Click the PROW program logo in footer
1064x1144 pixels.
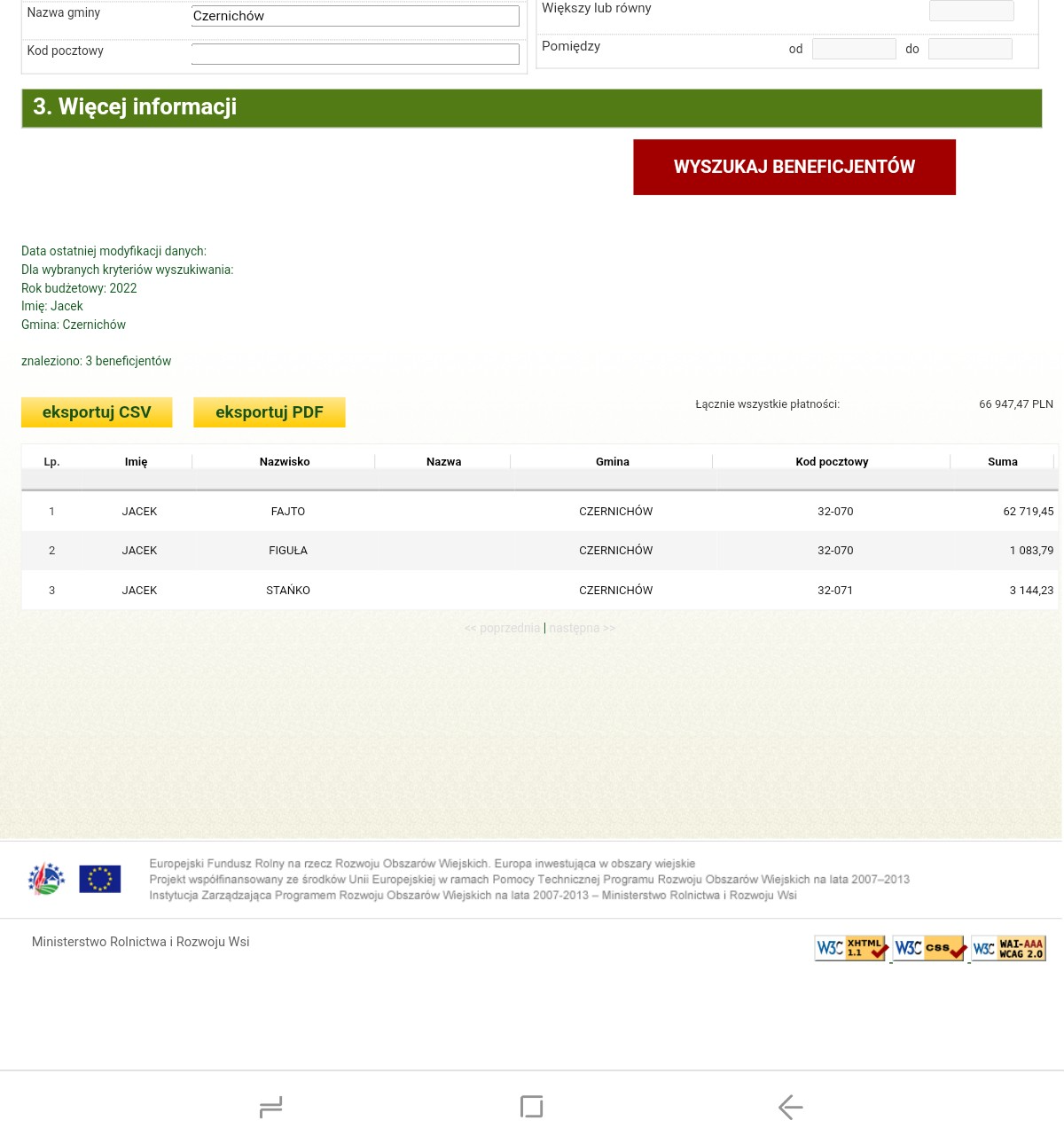[47, 879]
